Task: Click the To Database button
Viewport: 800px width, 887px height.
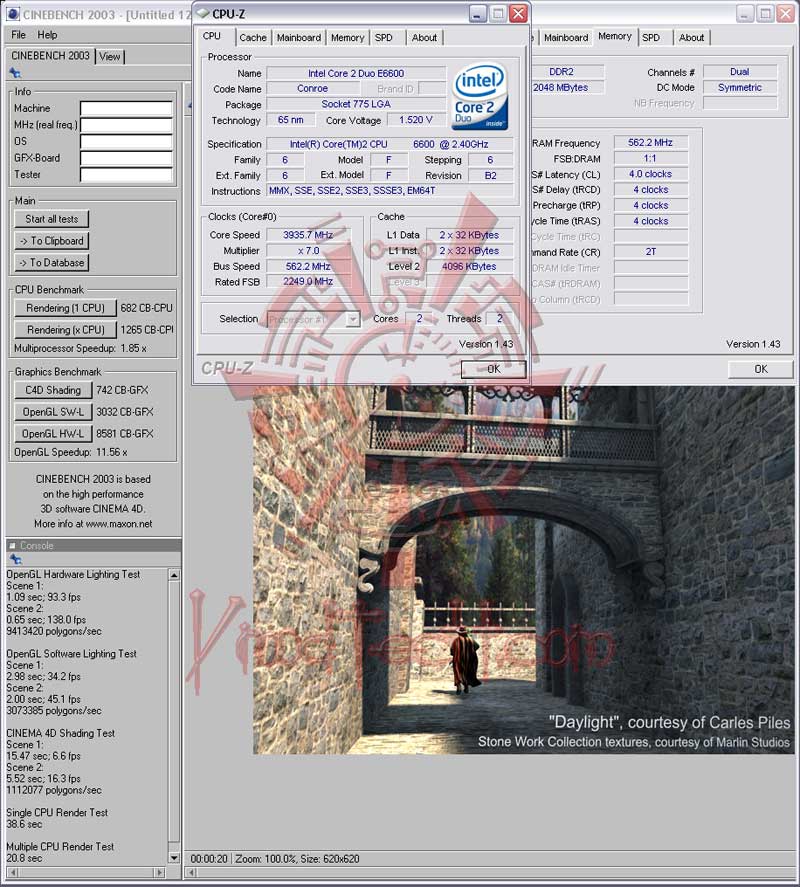Action: click(x=51, y=262)
